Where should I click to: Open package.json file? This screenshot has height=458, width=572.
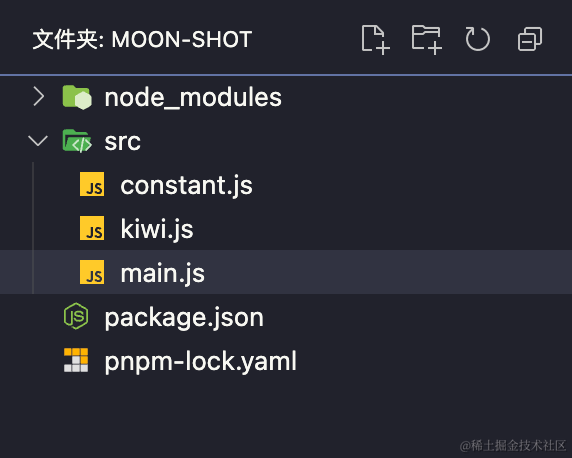184,317
